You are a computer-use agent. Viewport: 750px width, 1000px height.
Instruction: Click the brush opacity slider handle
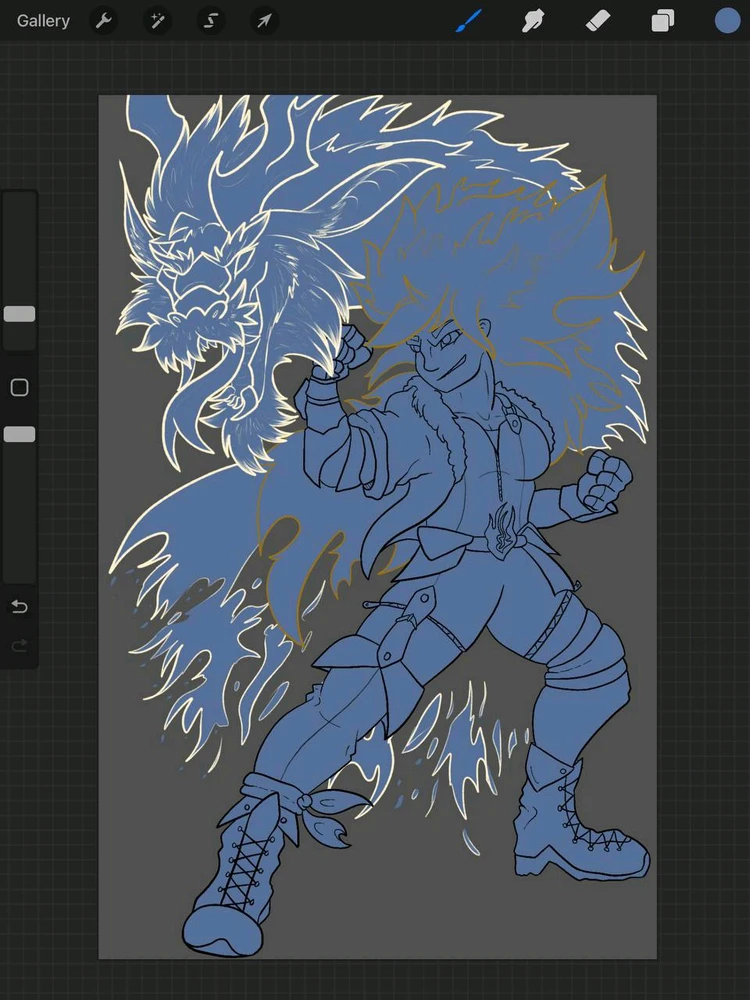pos(20,434)
